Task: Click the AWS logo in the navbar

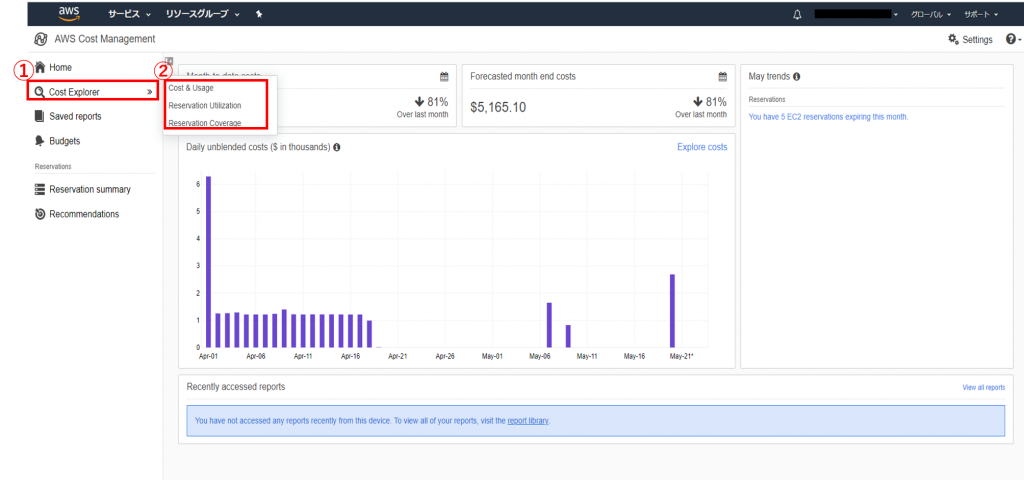Action: coord(69,13)
